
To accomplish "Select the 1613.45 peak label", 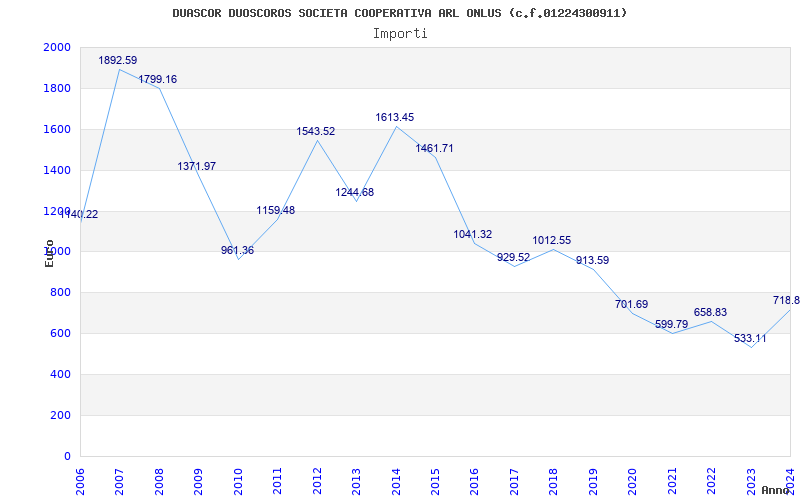I will coord(395,117).
